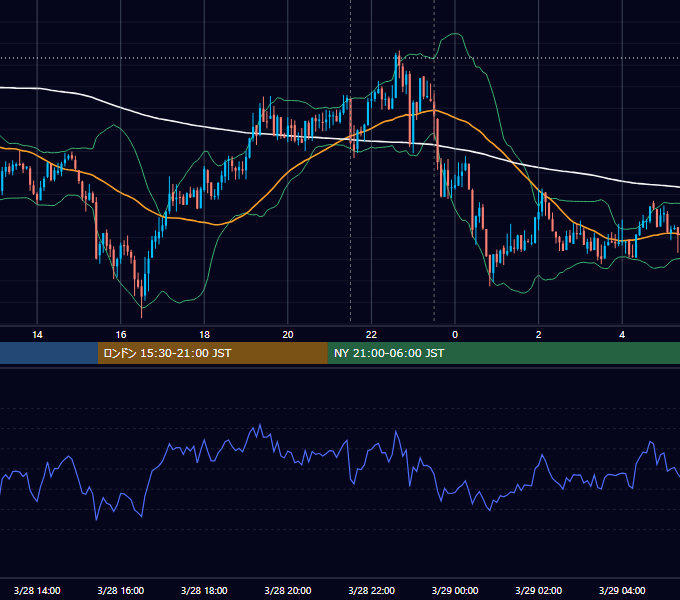
Task: Click the NY 21:00-06:00 JST session band
Action: pos(503,353)
